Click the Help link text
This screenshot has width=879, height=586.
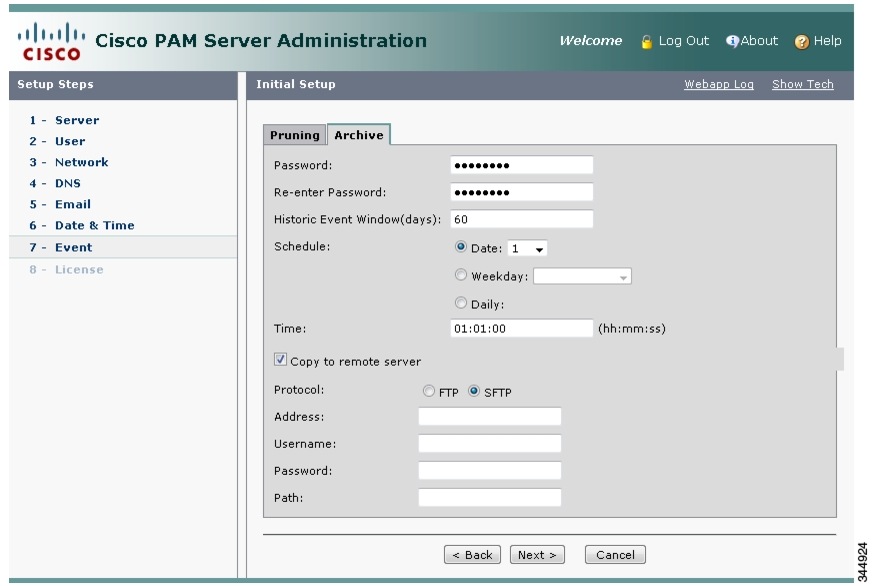click(827, 41)
